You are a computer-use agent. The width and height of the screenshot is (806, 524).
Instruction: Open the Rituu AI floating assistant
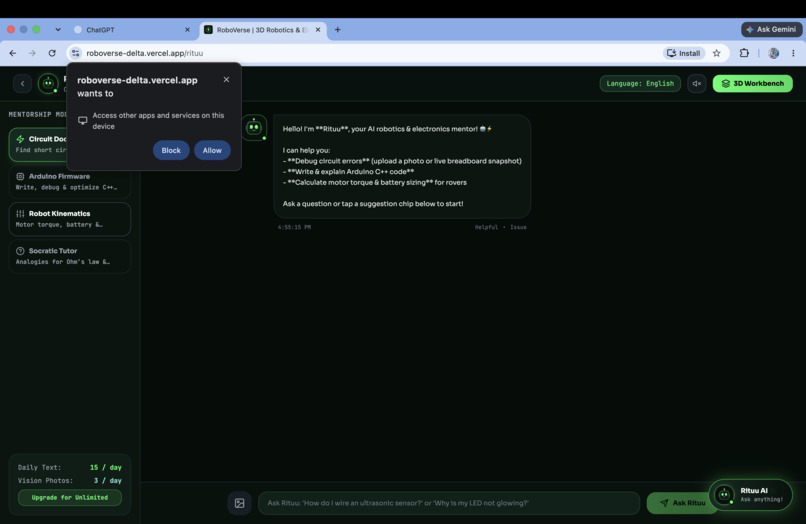coord(750,495)
